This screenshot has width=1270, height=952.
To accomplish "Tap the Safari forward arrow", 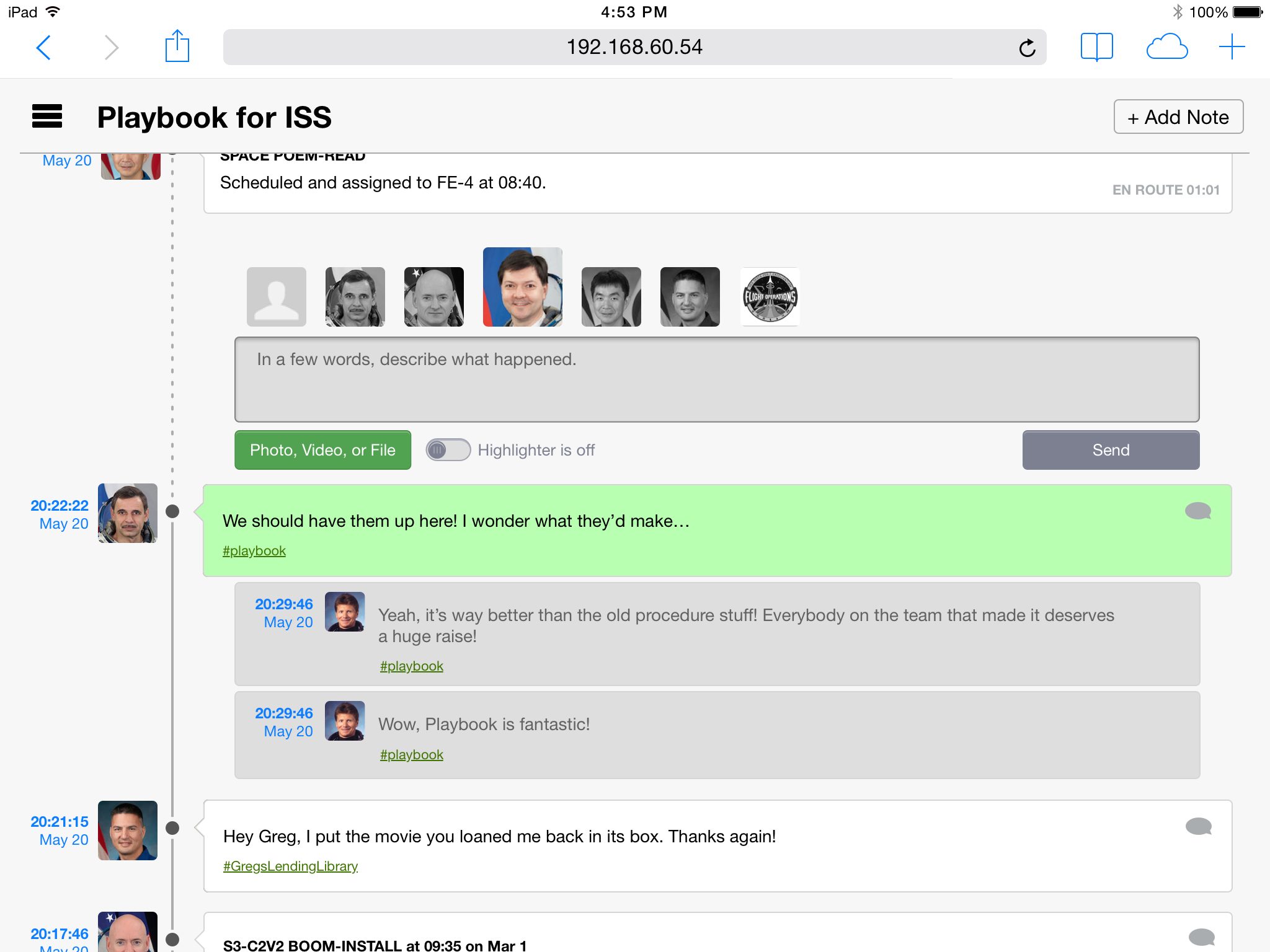I will tap(112, 47).
